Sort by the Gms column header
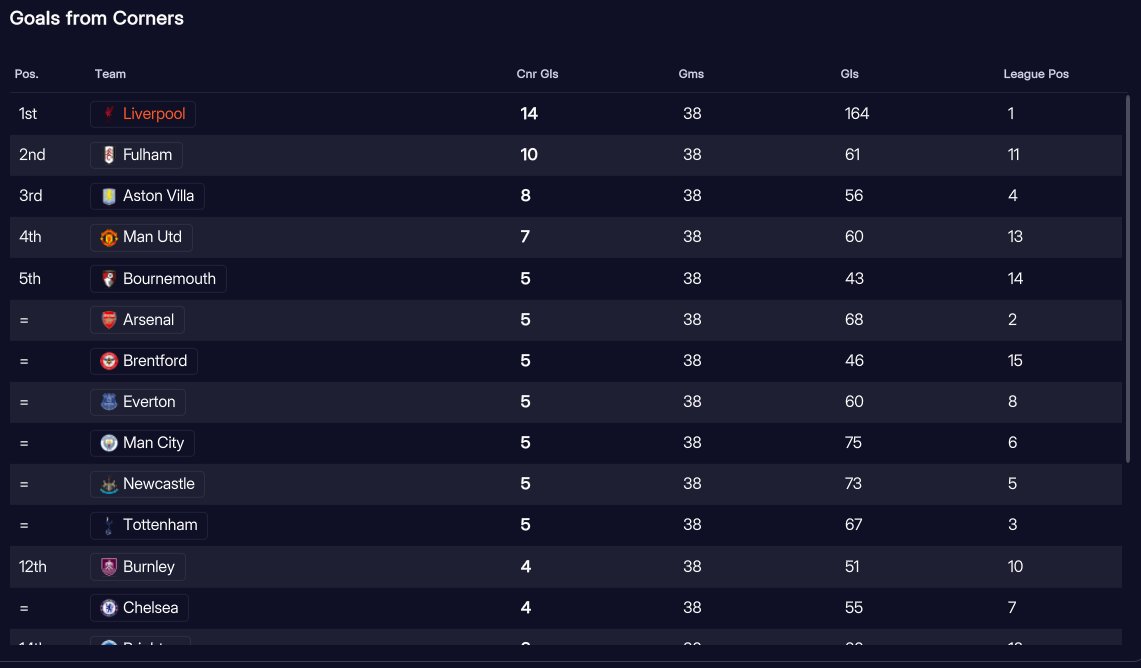This screenshot has height=668, width=1141. (691, 73)
